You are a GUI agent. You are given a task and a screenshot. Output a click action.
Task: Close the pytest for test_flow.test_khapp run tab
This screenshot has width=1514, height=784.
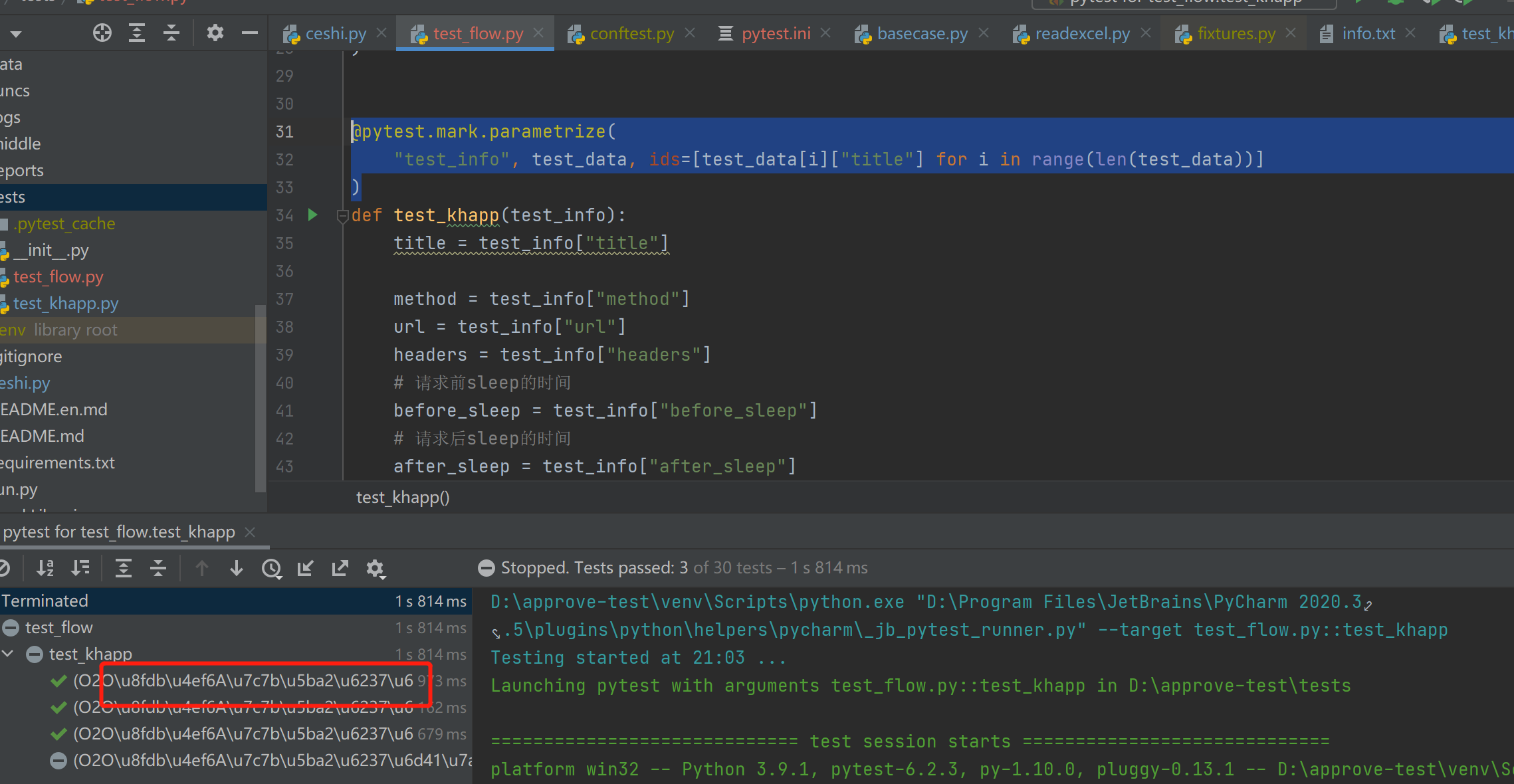250,532
